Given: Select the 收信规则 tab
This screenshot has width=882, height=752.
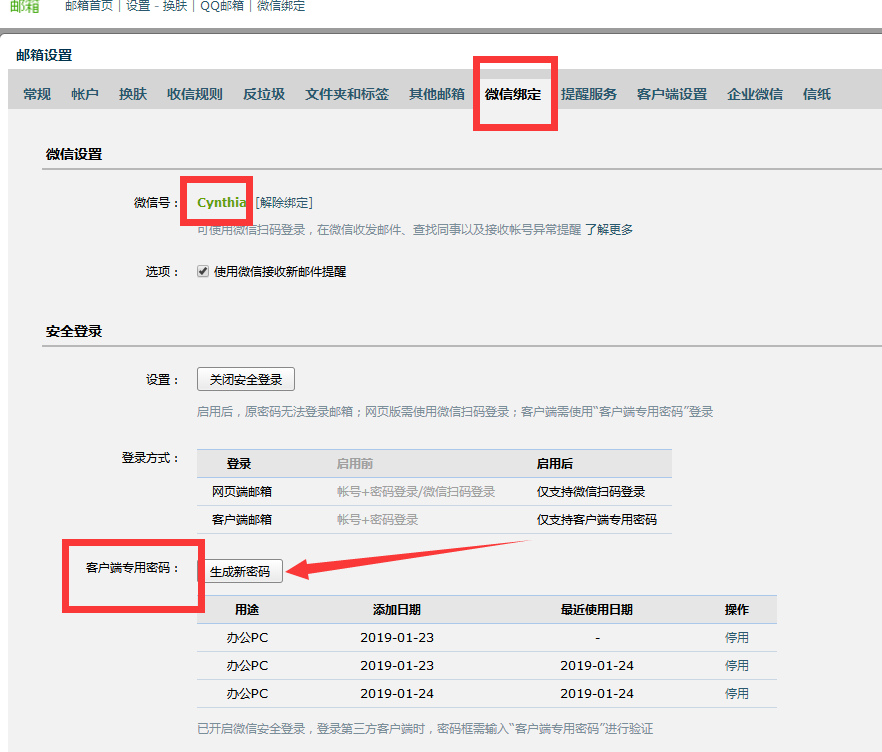Looking at the screenshot, I should point(194,95).
